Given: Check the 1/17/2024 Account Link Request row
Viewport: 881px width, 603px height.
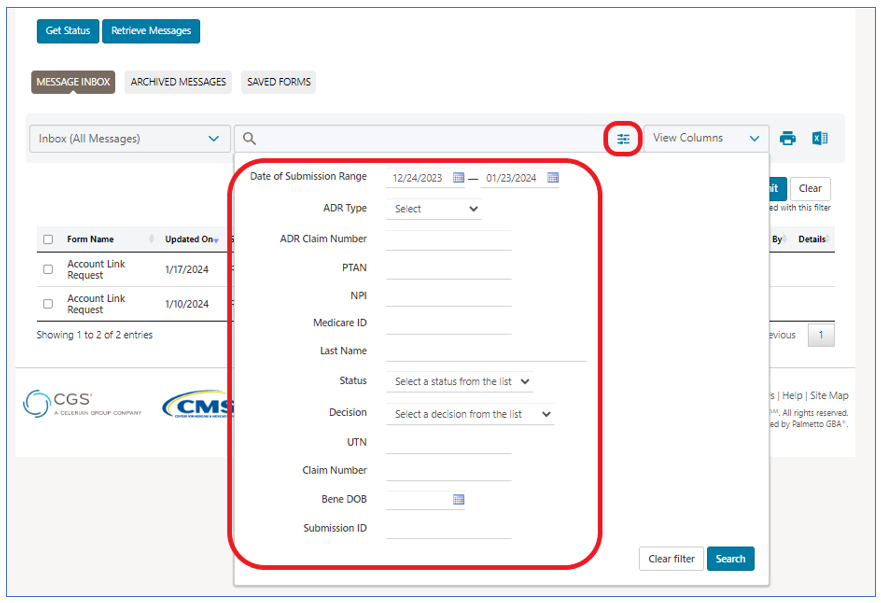Looking at the screenshot, I should tap(48, 270).
